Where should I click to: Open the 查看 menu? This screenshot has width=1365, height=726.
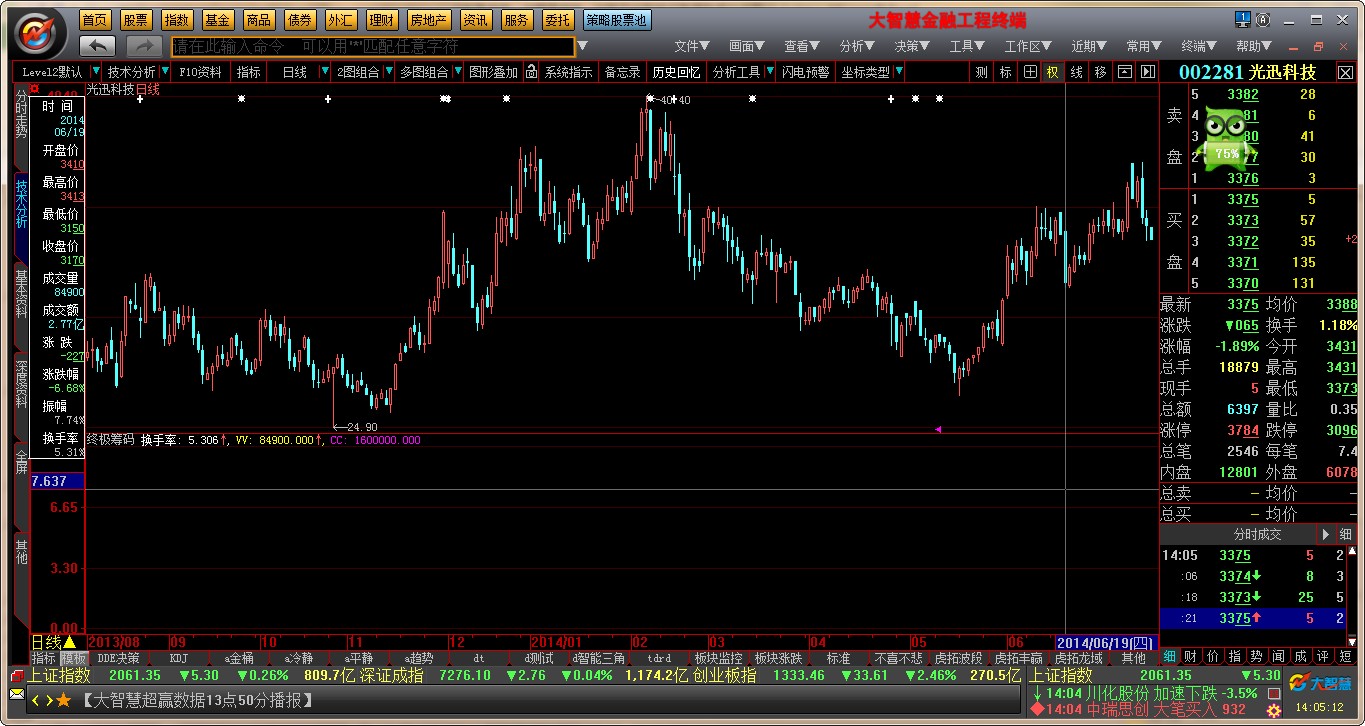(x=802, y=46)
